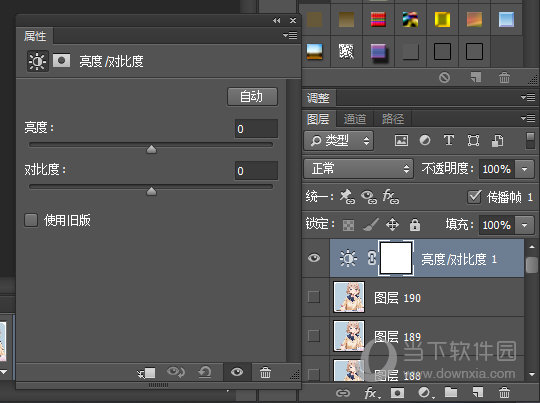Select the masks icon in Properties
This screenshot has width=540, height=403.
(x=61, y=61)
